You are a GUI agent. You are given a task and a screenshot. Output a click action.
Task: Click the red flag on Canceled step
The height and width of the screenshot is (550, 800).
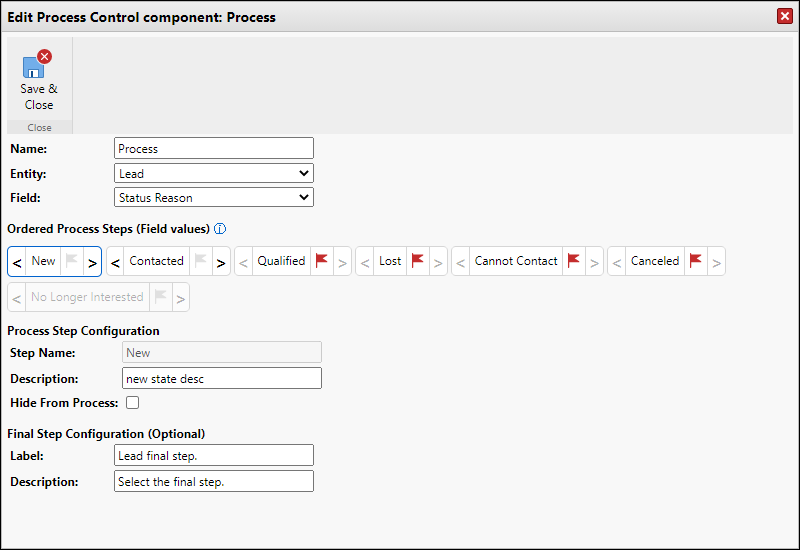[x=696, y=261]
